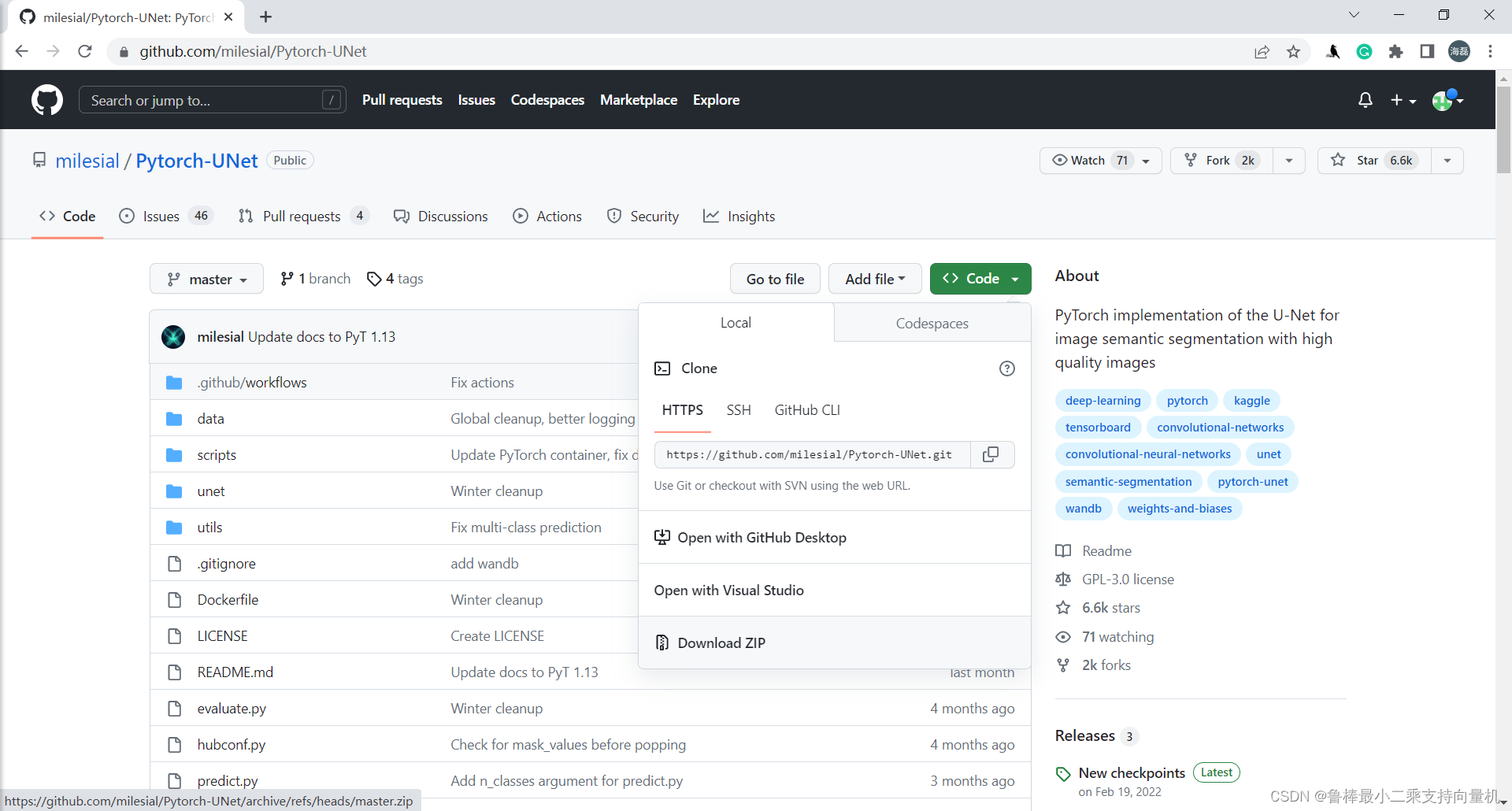1512x811 pixels.
Task: Open the milesial owner link
Action: [x=87, y=161]
